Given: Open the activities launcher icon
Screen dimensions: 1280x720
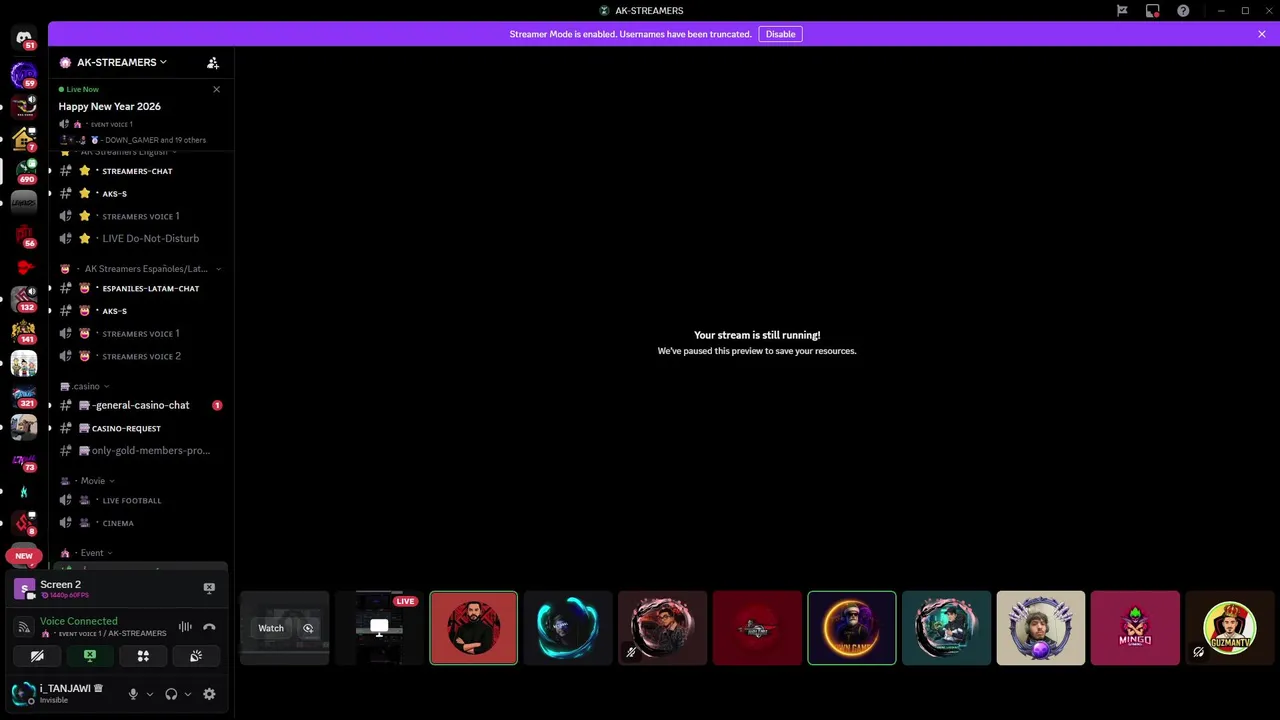Looking at the screenshot, I should point(143,656).
